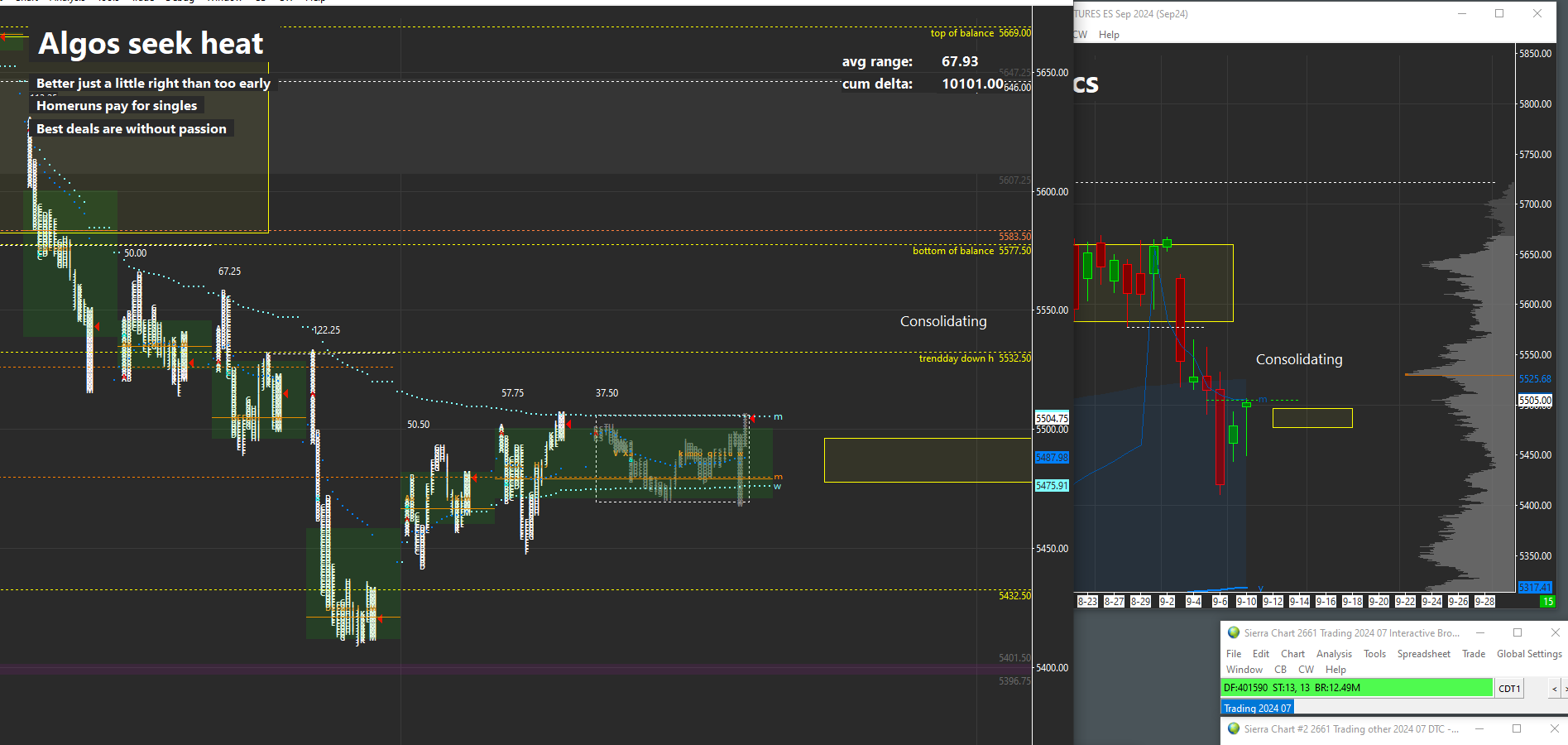Click the CDT1 button
This screenshot has width=1568, height=745.
coord(1509,689)
